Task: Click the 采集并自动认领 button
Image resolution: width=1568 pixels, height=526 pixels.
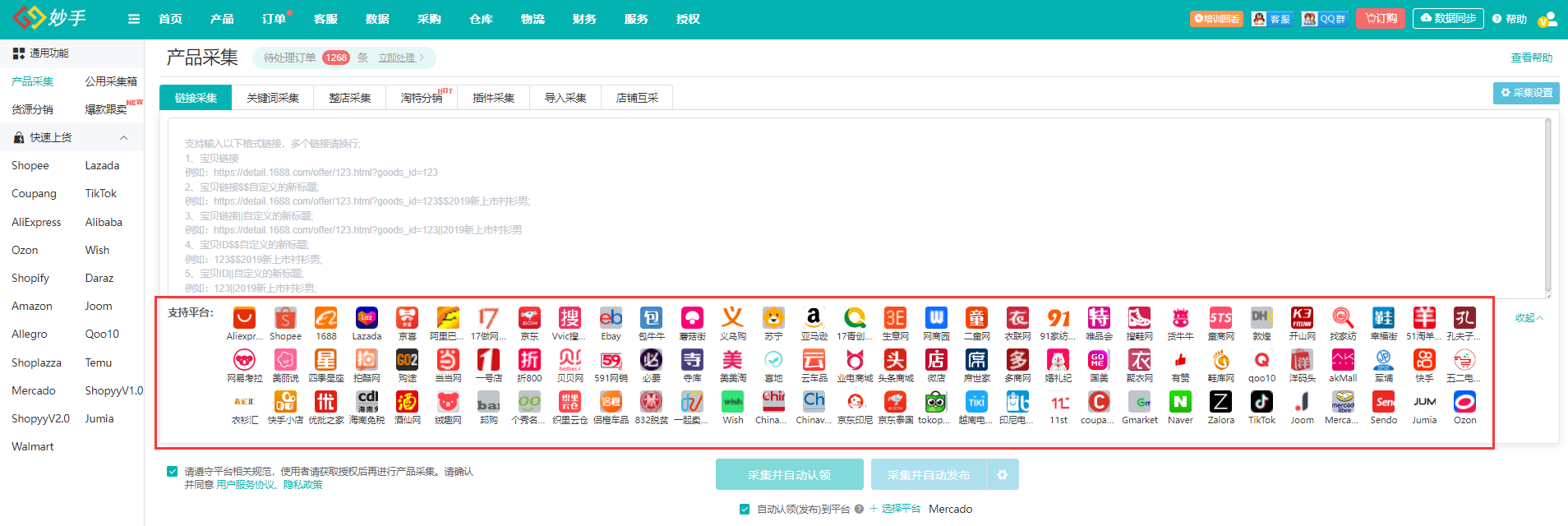Action: 789,474
